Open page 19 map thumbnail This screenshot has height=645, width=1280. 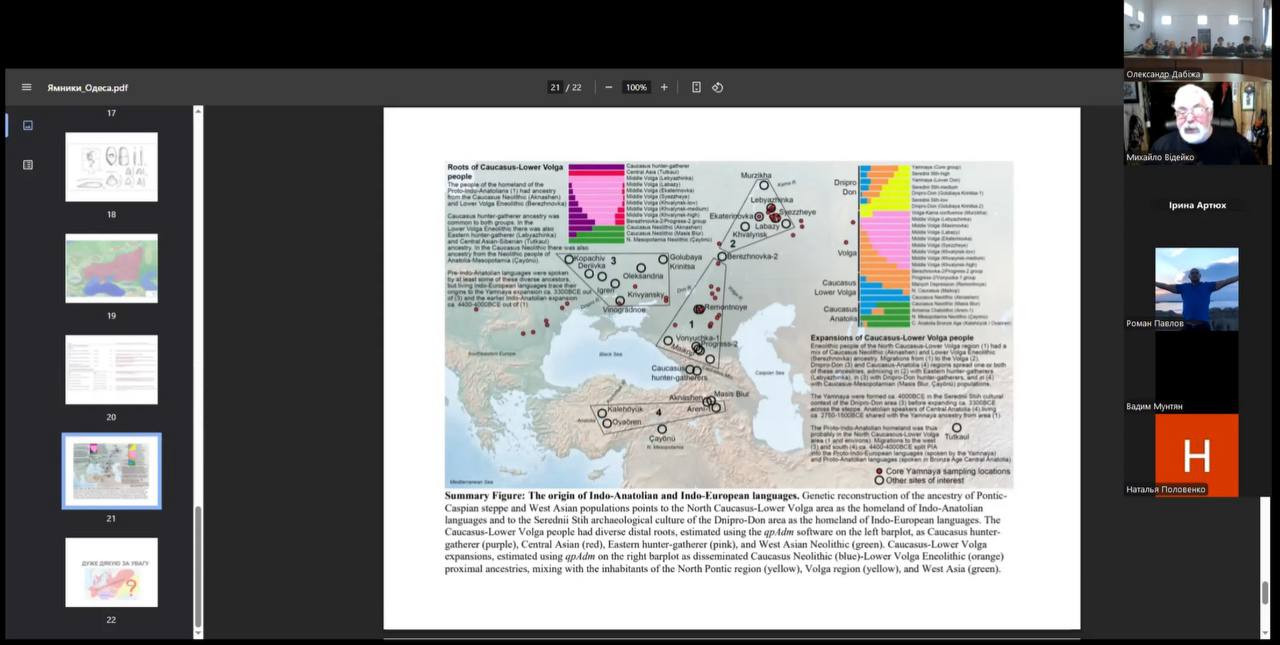[x=111, y=268]
